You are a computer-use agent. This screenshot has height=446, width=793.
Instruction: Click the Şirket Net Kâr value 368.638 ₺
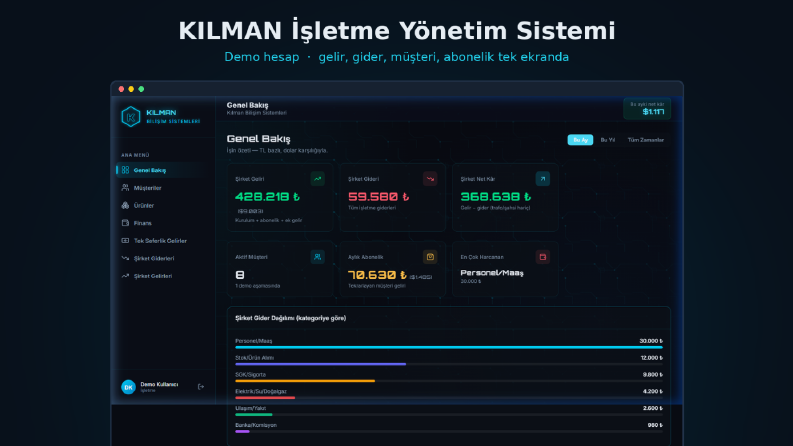click(x=496, y=197)
